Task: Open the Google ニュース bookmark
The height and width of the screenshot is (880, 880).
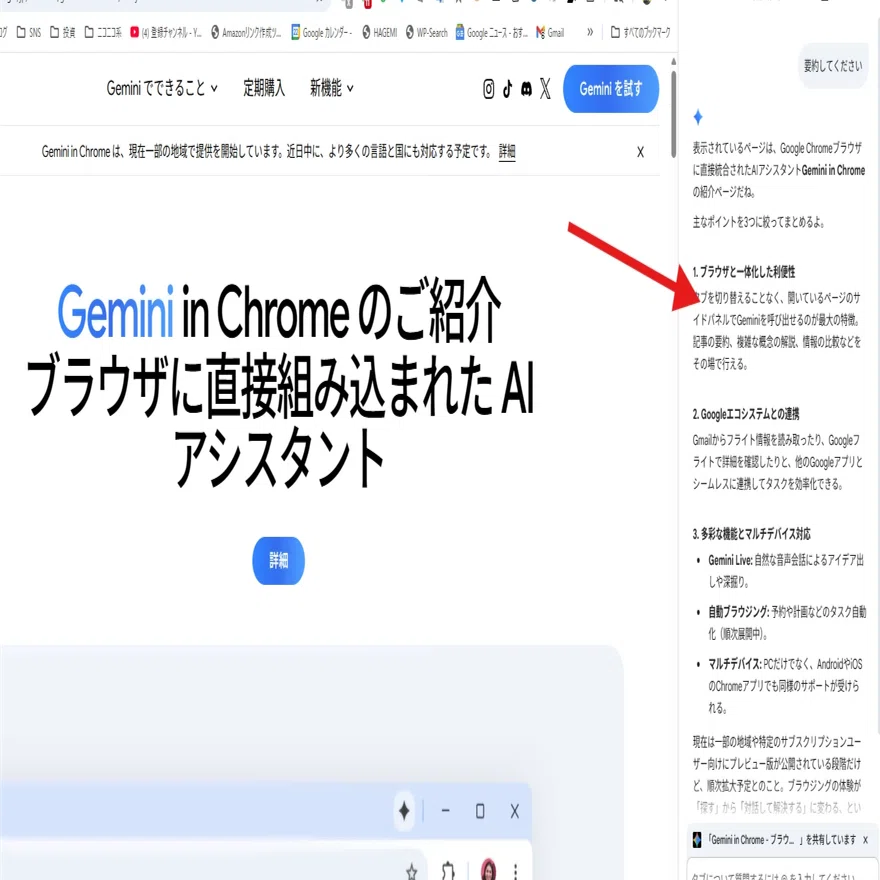Action: 492,33
